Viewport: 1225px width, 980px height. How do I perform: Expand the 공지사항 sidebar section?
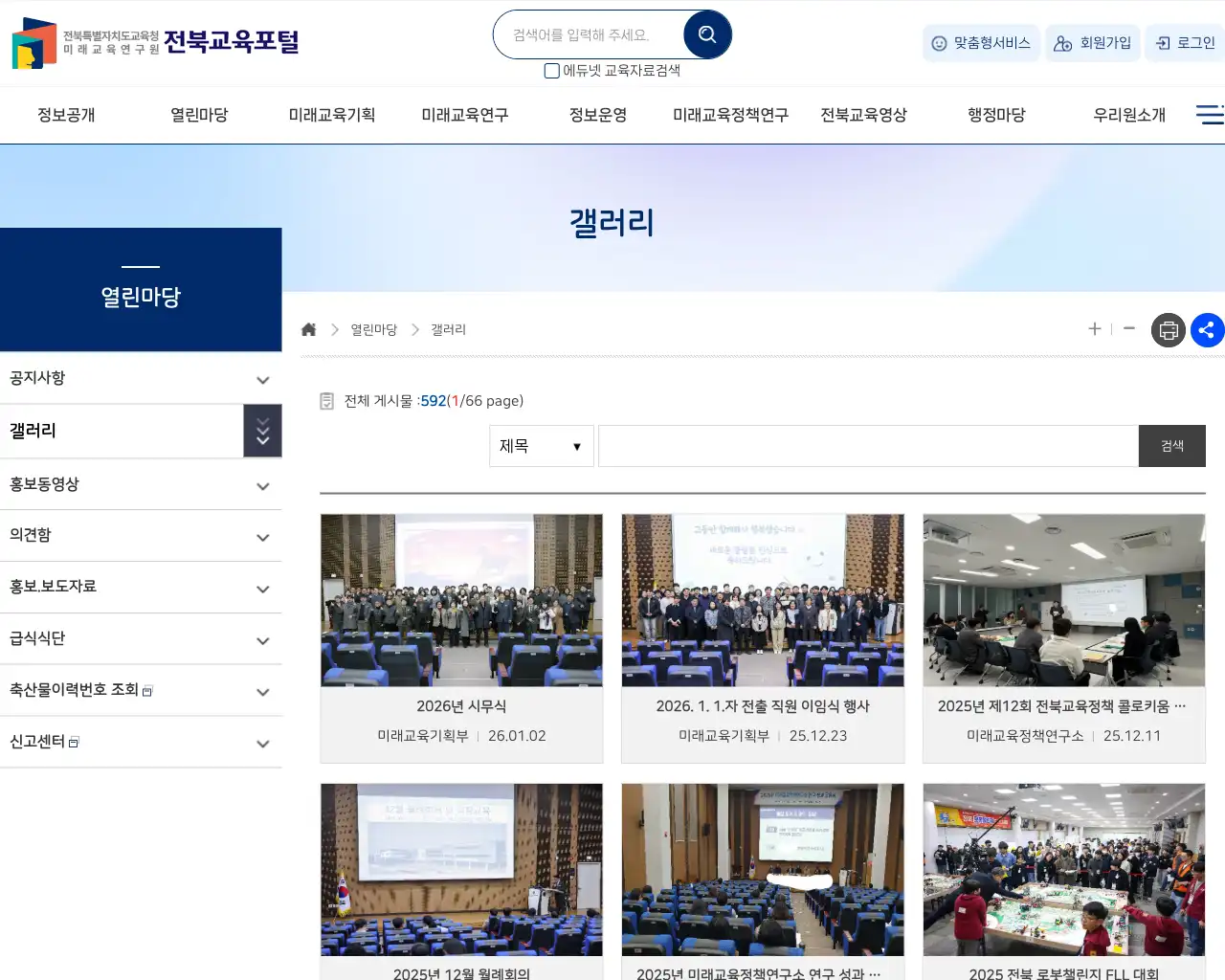coord(262,379)
